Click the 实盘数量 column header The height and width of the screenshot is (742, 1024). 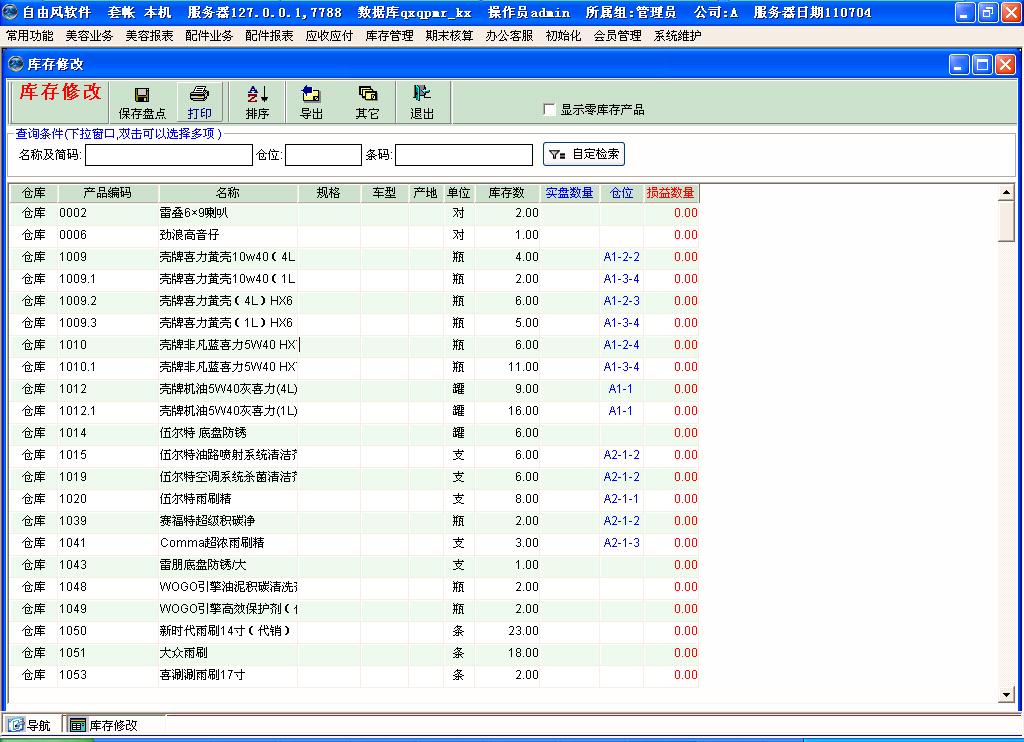click(x=569, y=193)
